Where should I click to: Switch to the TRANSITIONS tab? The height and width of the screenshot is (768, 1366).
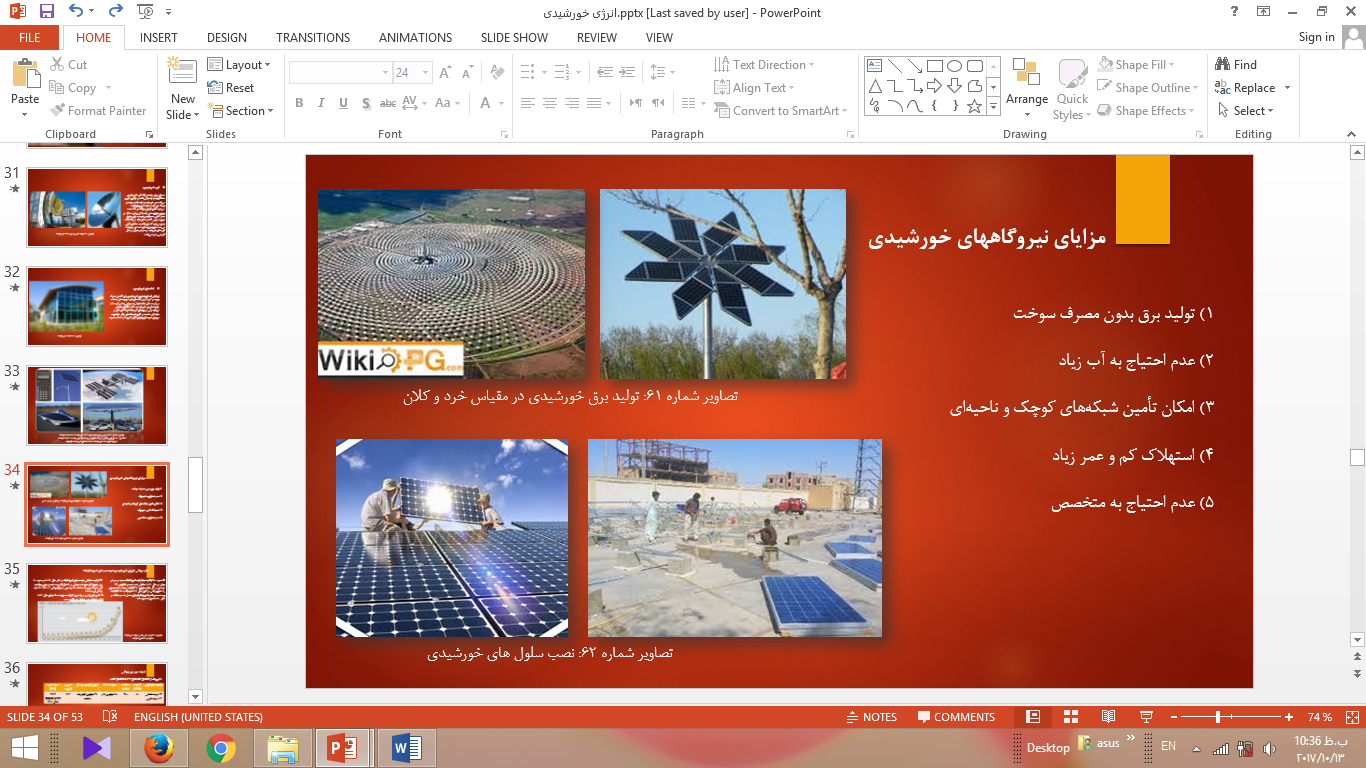click(x=313, y=38)
